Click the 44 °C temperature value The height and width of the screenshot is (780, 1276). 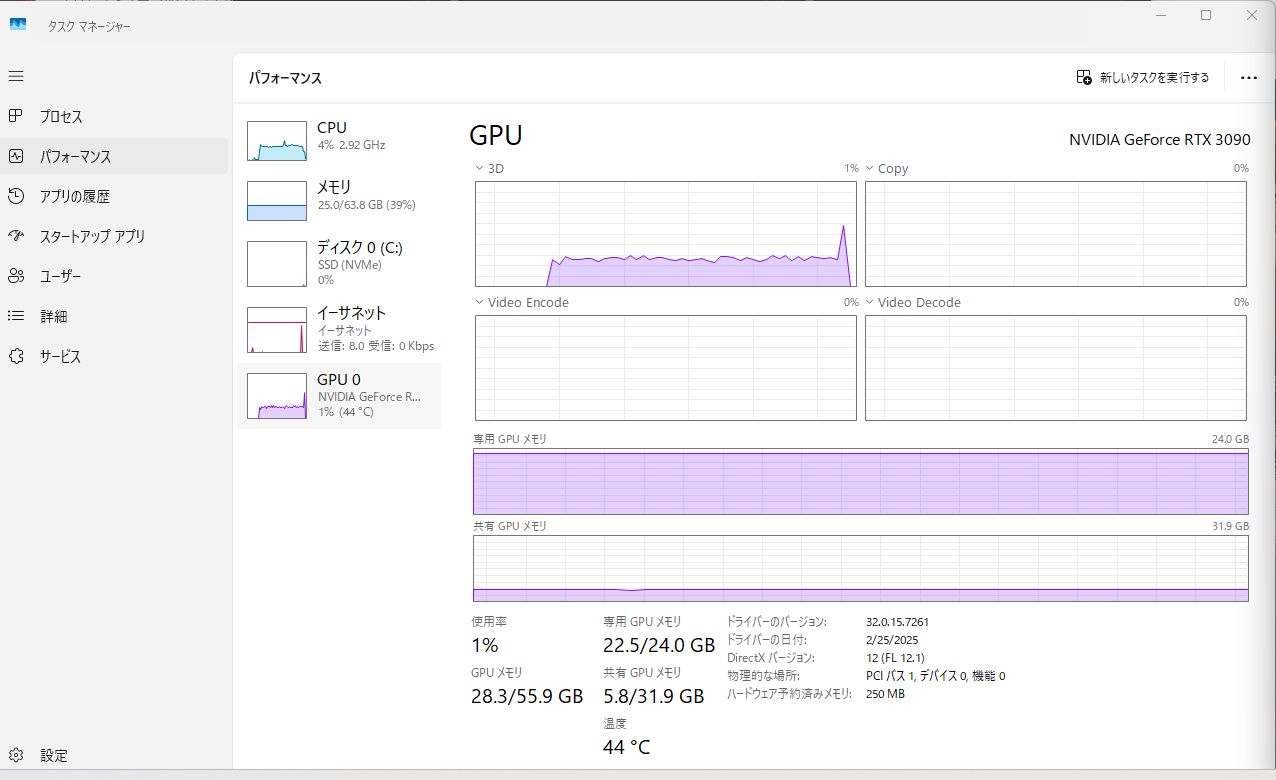[x=627, y=747]
